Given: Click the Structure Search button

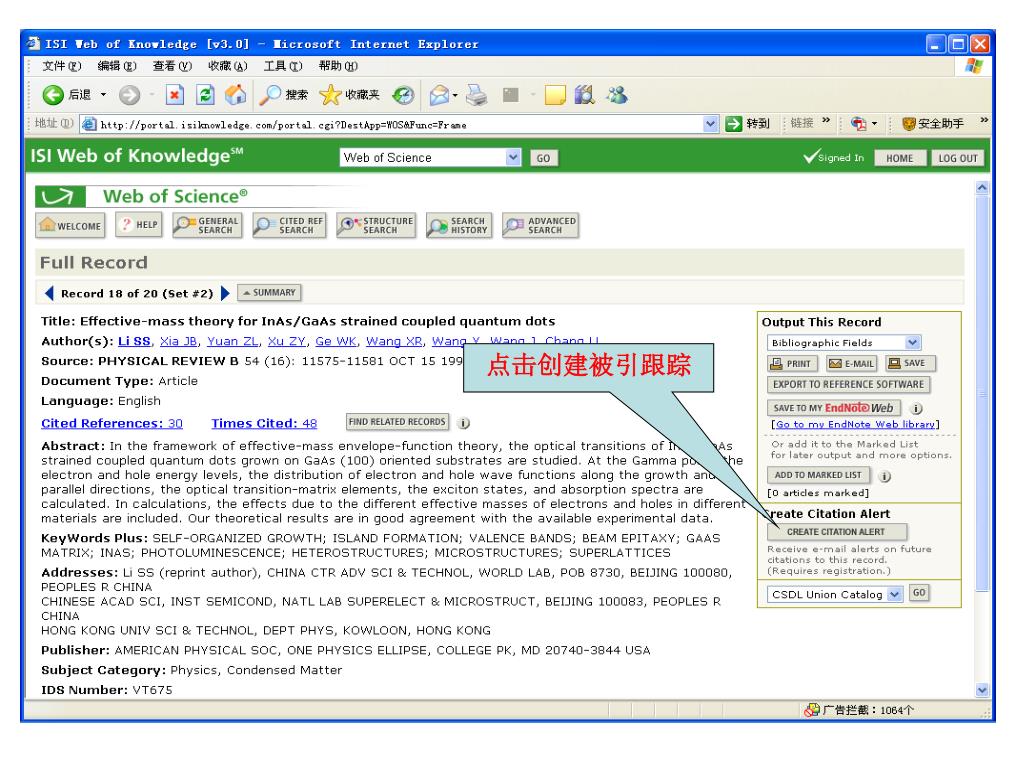Looking at the screenshot, I should (x=376, y=225).
